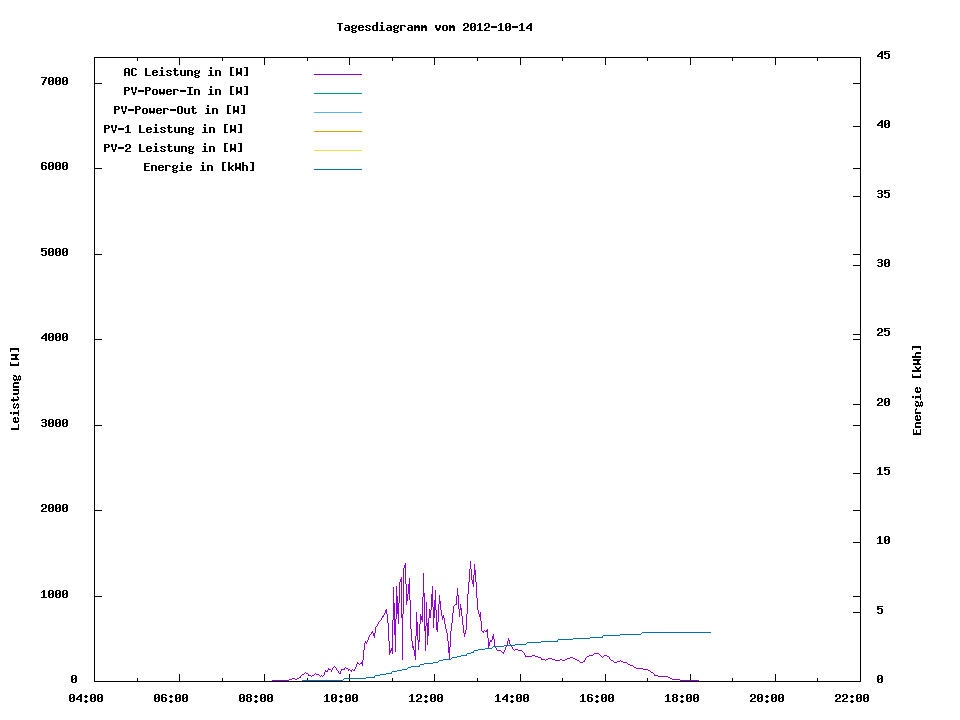The height and width of the screenshot is (720, 960).
Task: Click the 'PV-Power-Out in [W]' legend entry
Action: (180, 110)
